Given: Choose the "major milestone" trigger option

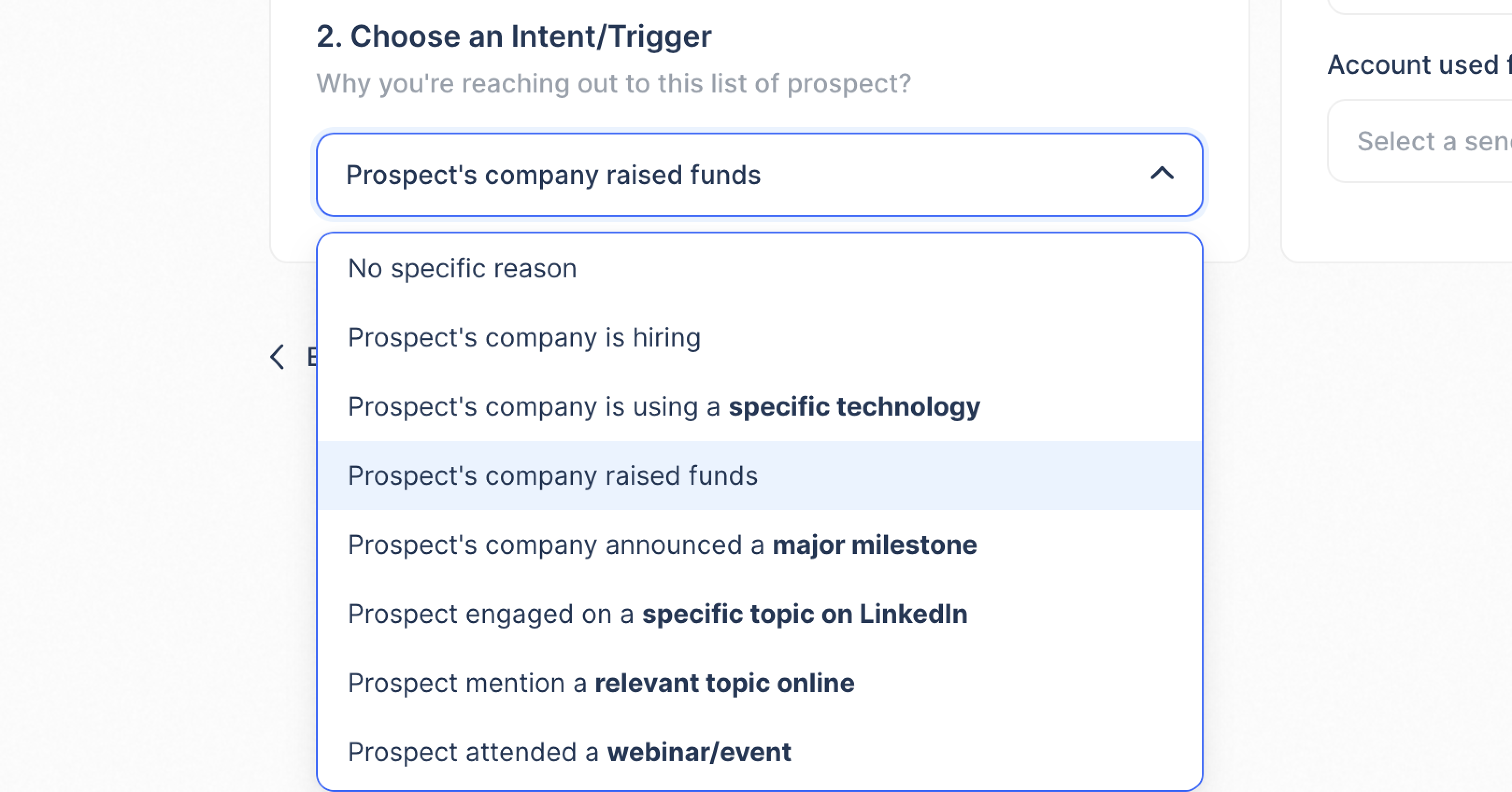Looking at the screenshot, I should click(x=662, y=545).
